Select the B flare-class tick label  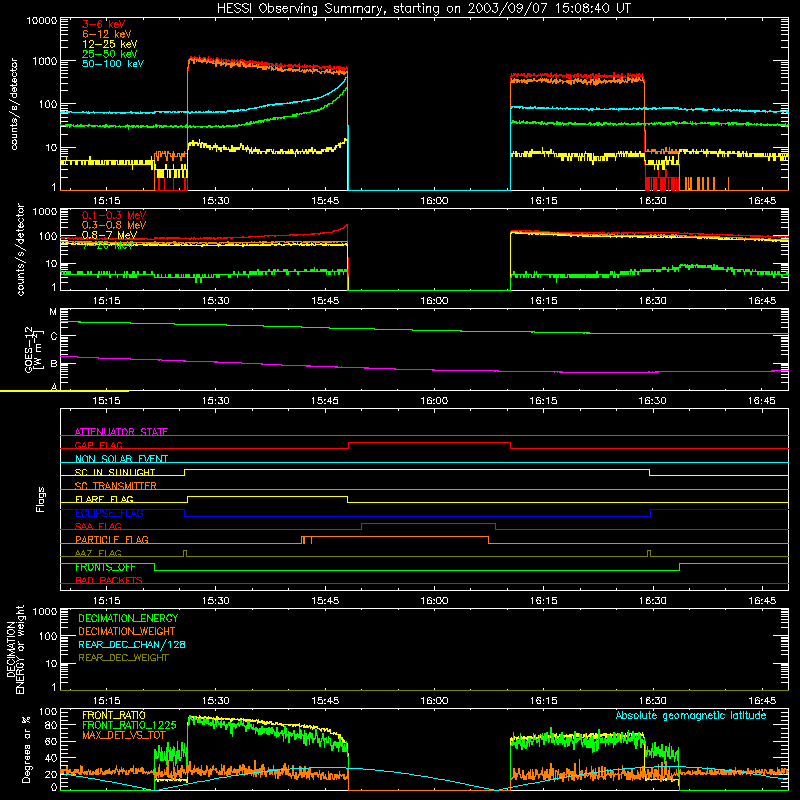pyautogui.click(x=54, y=364)
